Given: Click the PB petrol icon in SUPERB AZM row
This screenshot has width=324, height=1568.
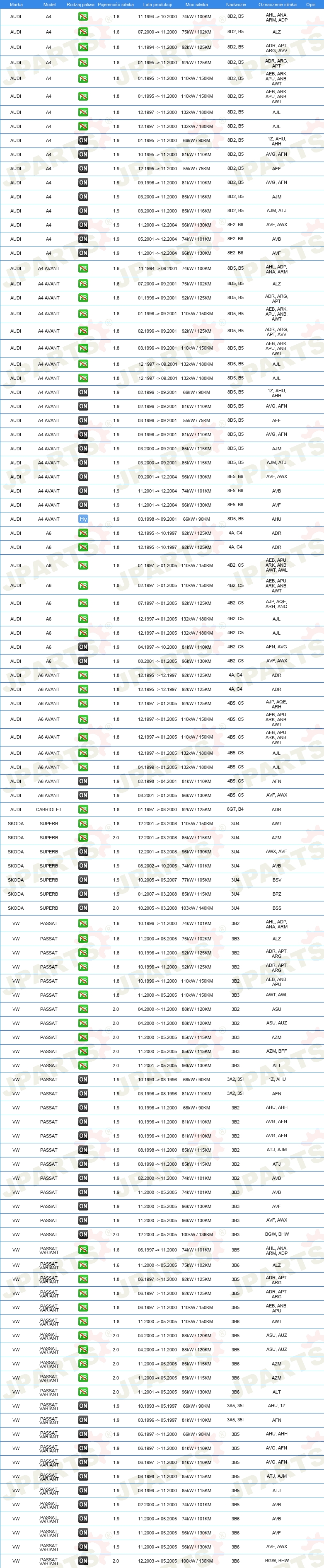Looking at the screenshot, I should [x=83, y=838].
